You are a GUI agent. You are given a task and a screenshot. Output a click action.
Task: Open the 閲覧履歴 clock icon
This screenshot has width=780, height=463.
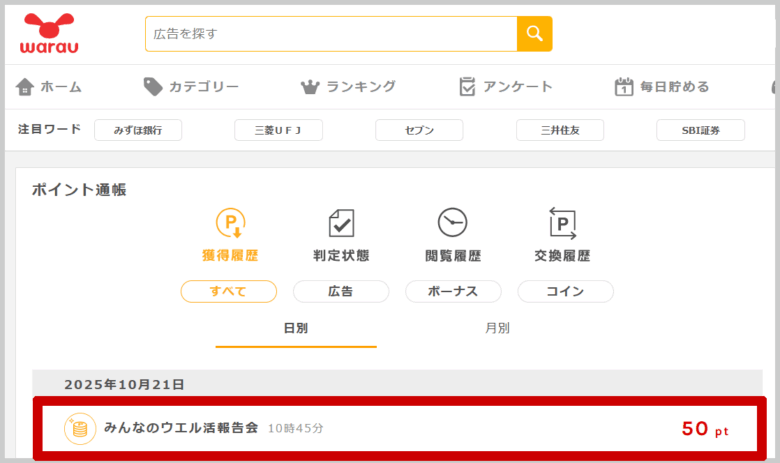pos(452,222)
